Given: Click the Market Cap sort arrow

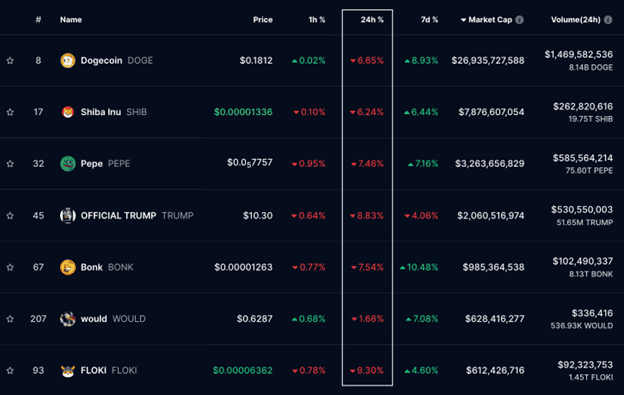Looking at the screenshot, I should pyautogui.click(x=463, y=20).
